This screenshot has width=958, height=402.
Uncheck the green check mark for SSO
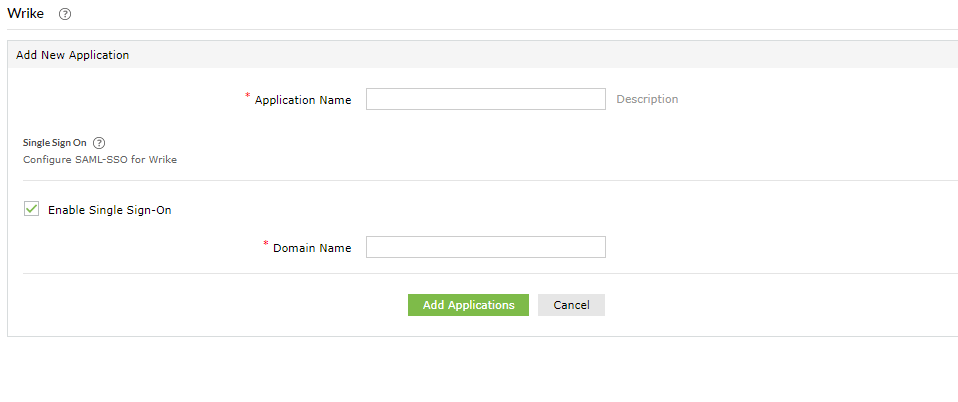[31, 209]
